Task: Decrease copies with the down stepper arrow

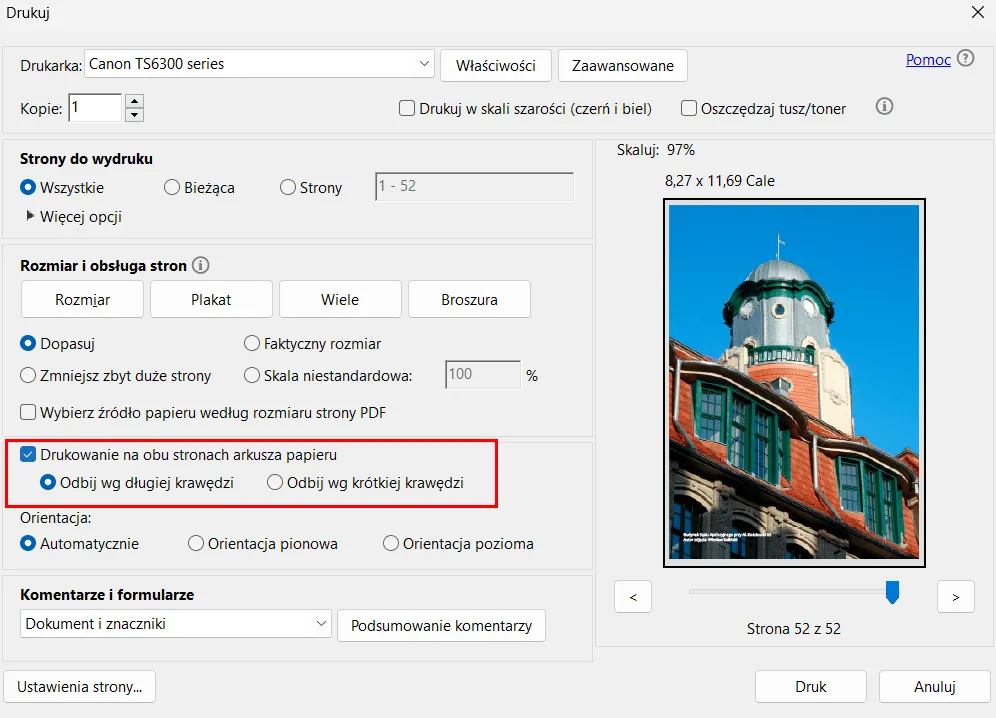Action: [135, 114]
